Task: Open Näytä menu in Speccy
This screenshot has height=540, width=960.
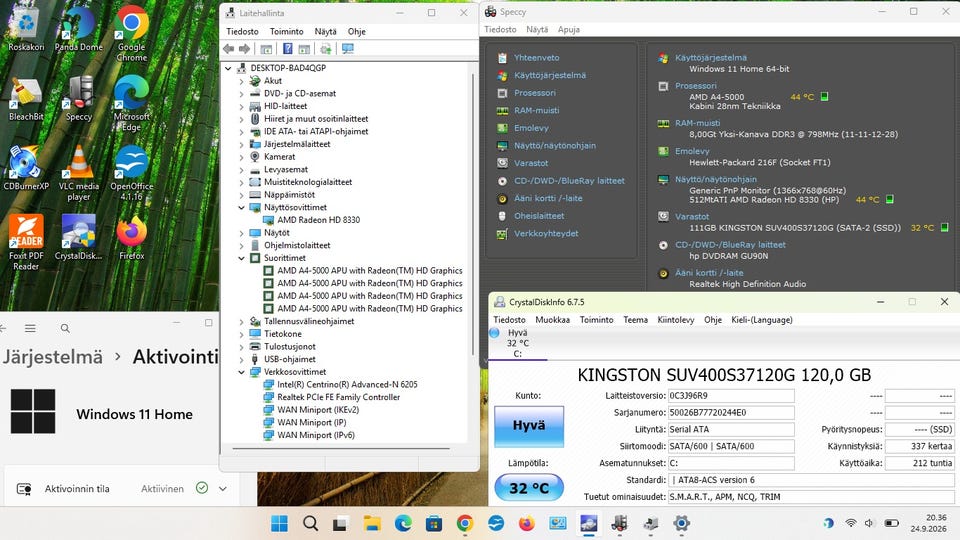Action: (x=537, y=29)
